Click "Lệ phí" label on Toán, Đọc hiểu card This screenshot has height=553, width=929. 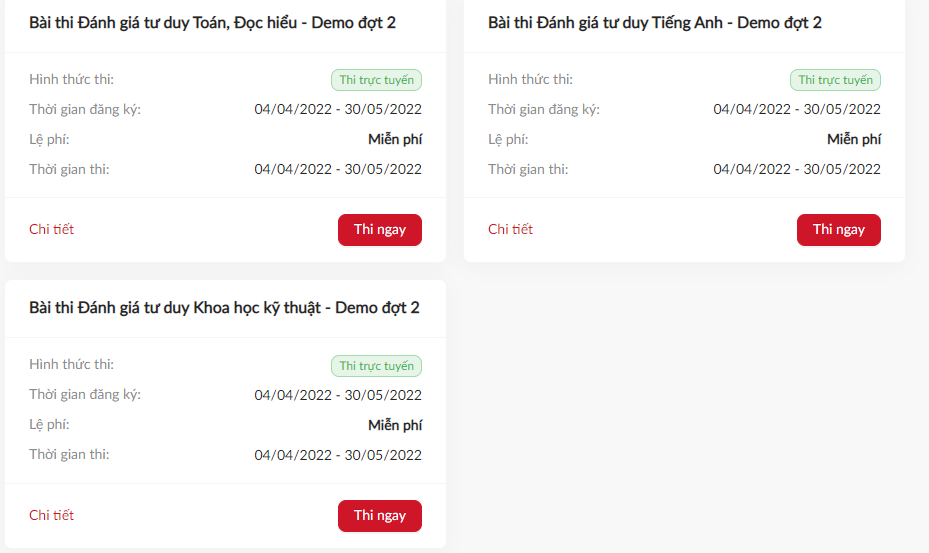(49, 139)
